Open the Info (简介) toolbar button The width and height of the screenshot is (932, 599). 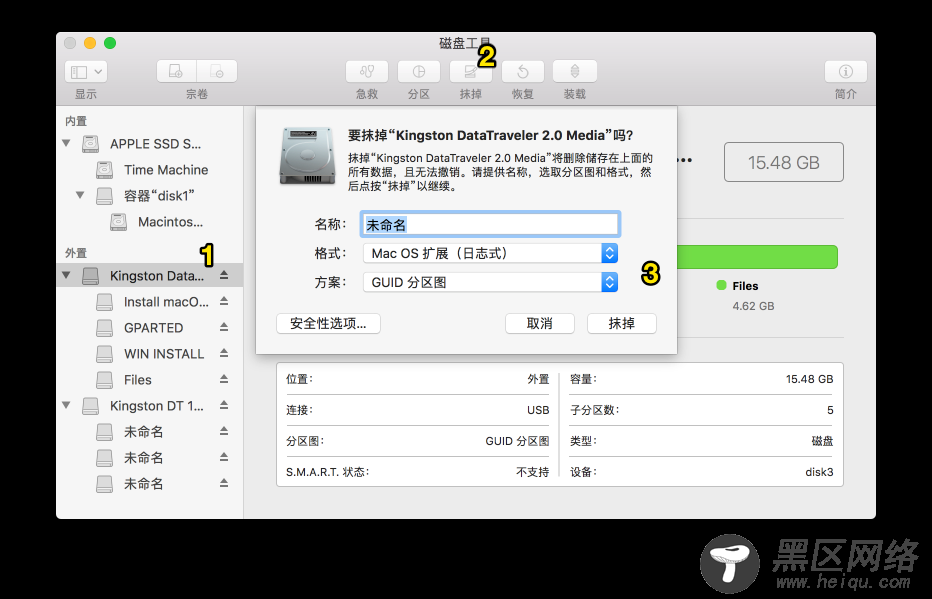coord(845,72)
